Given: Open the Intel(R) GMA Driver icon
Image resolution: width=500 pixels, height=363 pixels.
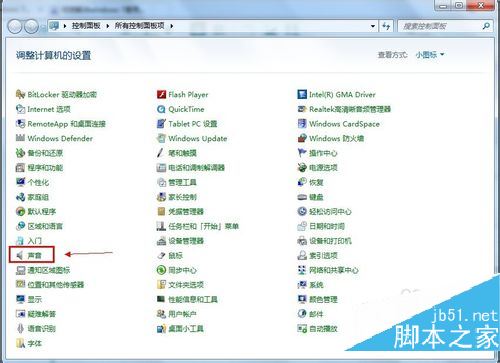Looking at the screenshot, I should [302, 94].
